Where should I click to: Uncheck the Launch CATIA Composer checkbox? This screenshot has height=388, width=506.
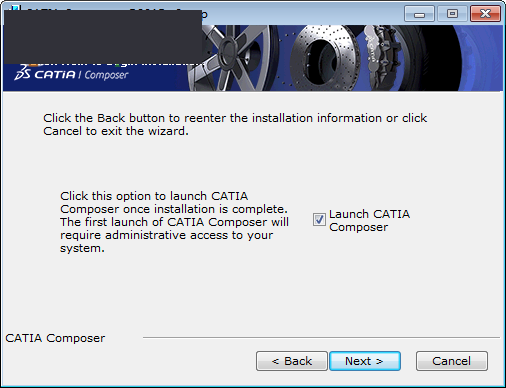(319, 219)
